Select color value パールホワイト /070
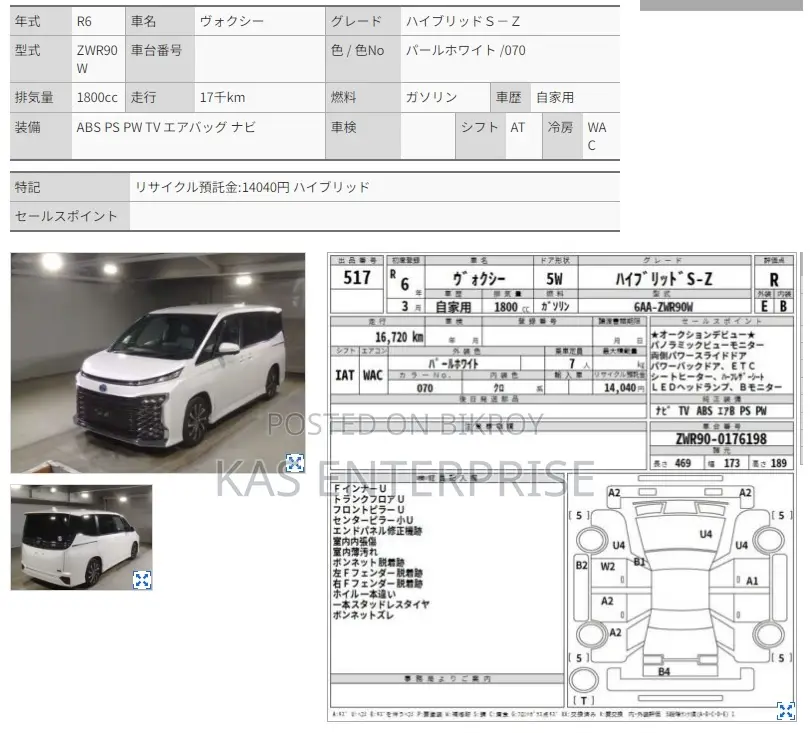The height and width of the screenshot is (733, 810). point(465,50)
